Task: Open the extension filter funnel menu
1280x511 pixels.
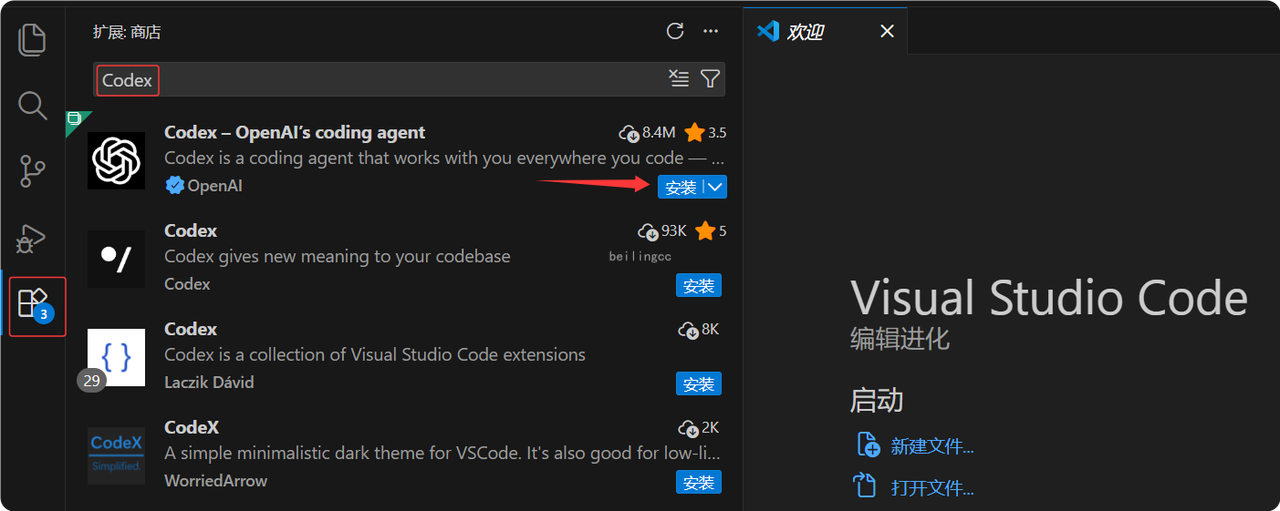Action: (710, 79)
